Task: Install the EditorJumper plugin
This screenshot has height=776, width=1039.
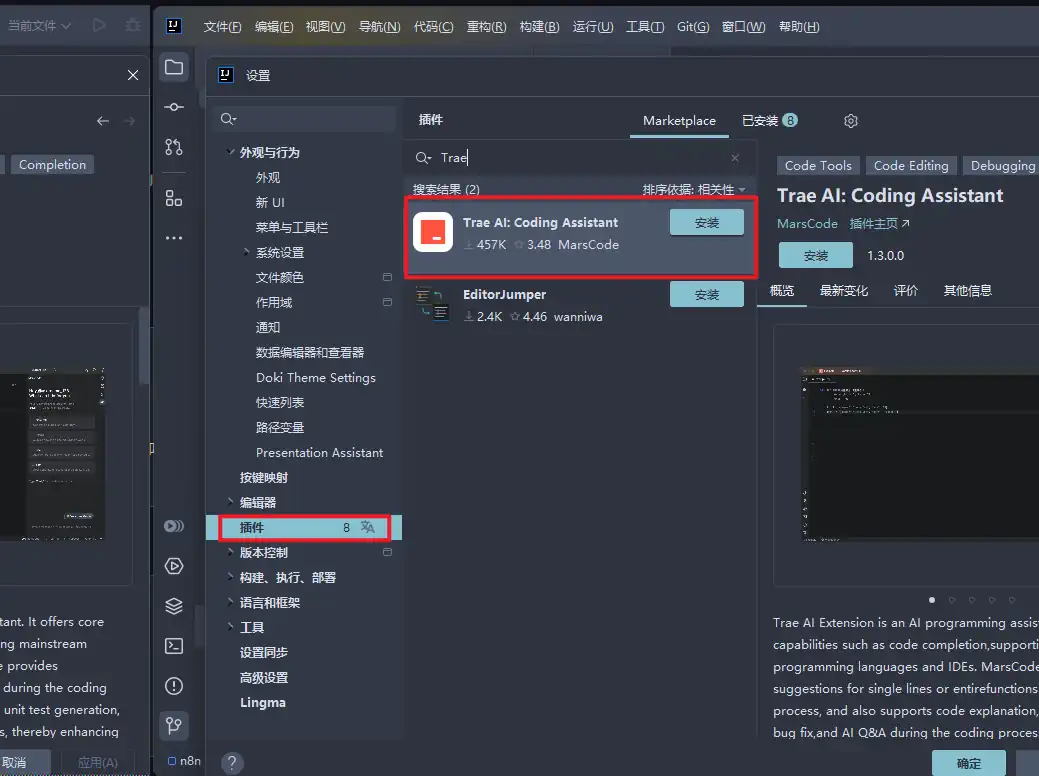Action: click(x=706, y=294)
